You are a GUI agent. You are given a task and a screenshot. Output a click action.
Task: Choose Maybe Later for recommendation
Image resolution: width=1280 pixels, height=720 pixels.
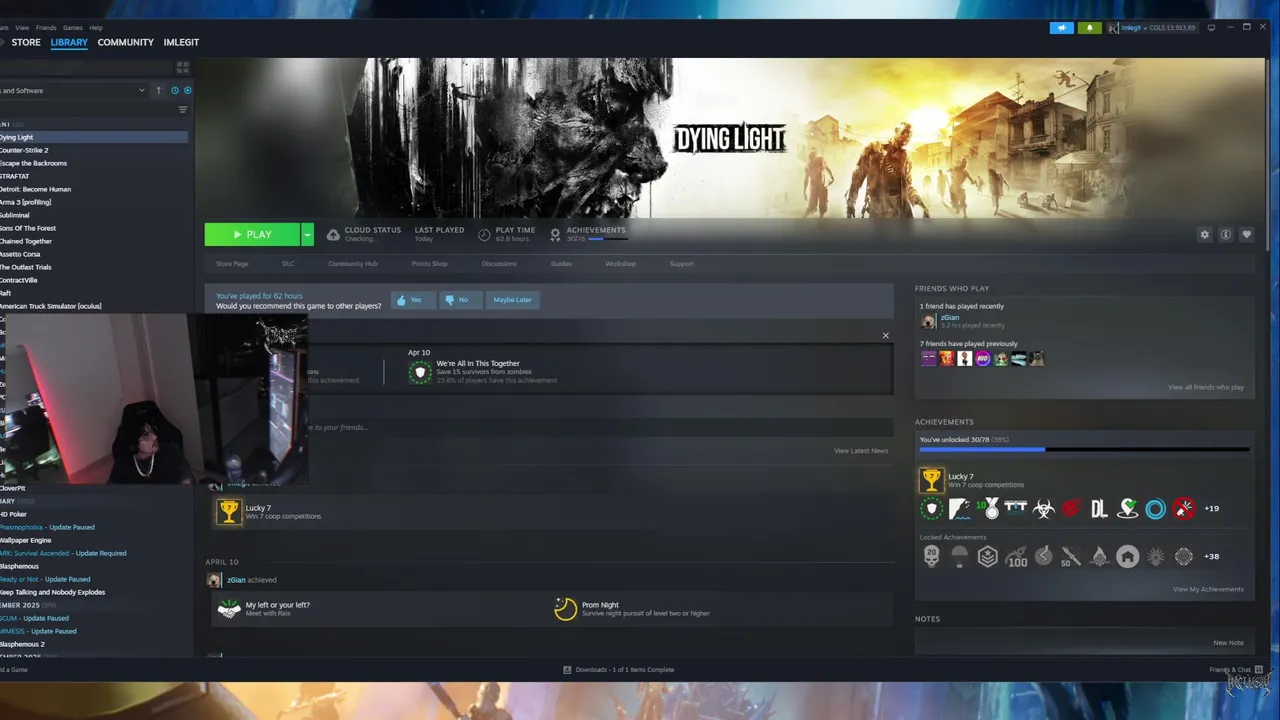pos(512,300)
